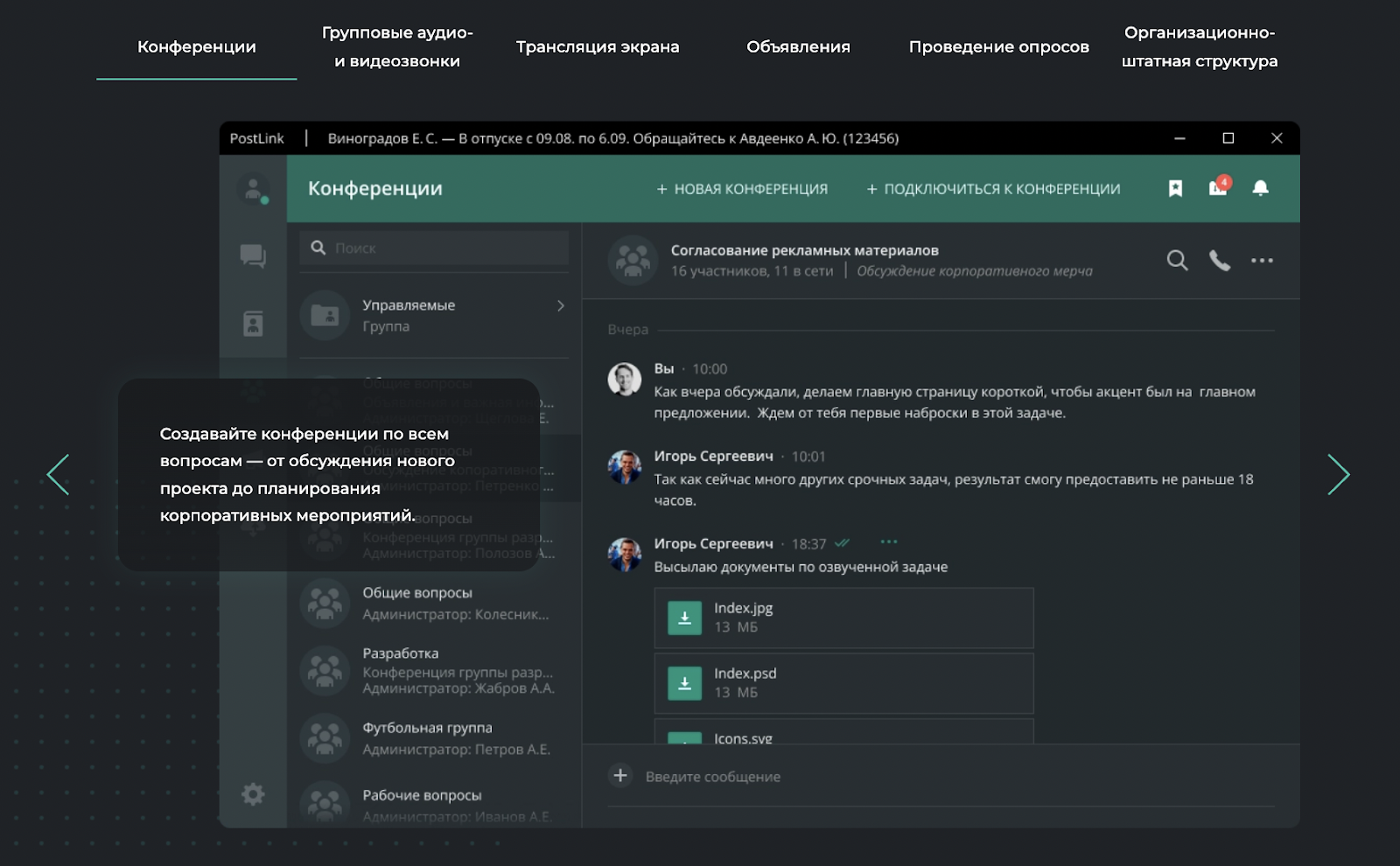Image resolution: width=1400 pixels, height=866 pixels.
Task: Click the НОВАЯ КОНФЕРЕНЦИЯ button
Action: pyautogui.click(x=742, y=189)
